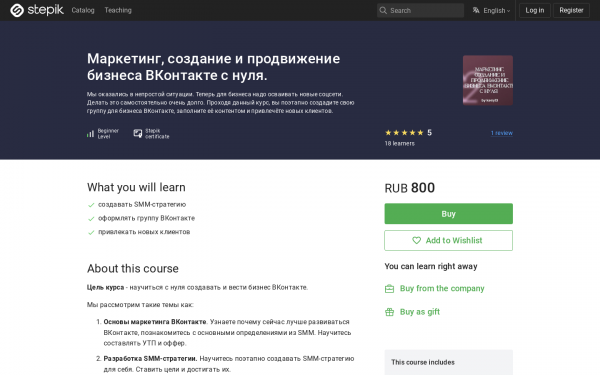Click the Register button
The image size is (600, 375).
coord(571,10)
